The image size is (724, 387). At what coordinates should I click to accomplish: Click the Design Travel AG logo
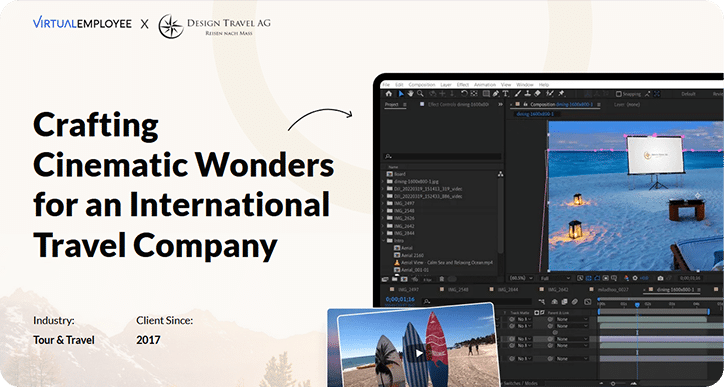[x=215, y=26]
